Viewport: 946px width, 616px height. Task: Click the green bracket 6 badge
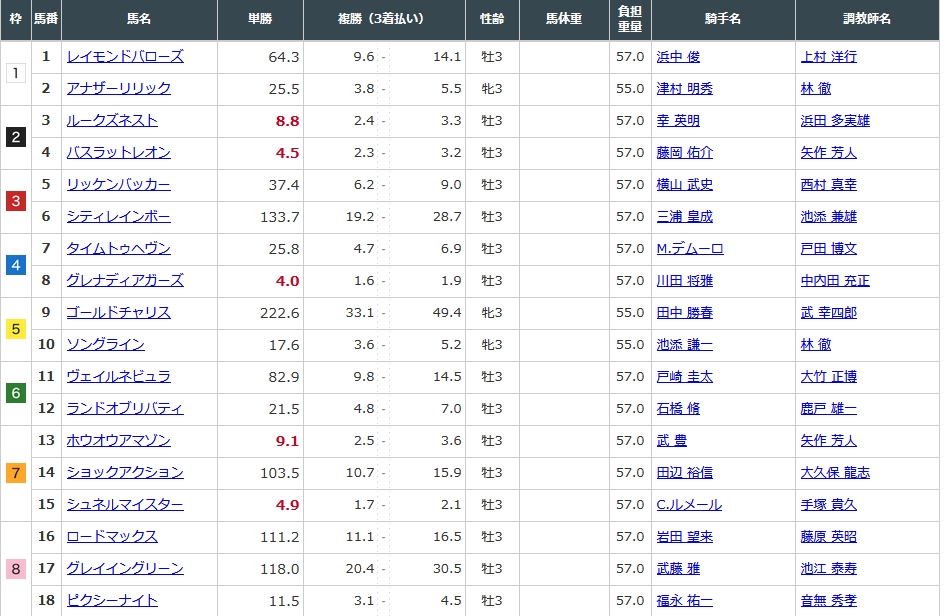click(x=15, y=393)
